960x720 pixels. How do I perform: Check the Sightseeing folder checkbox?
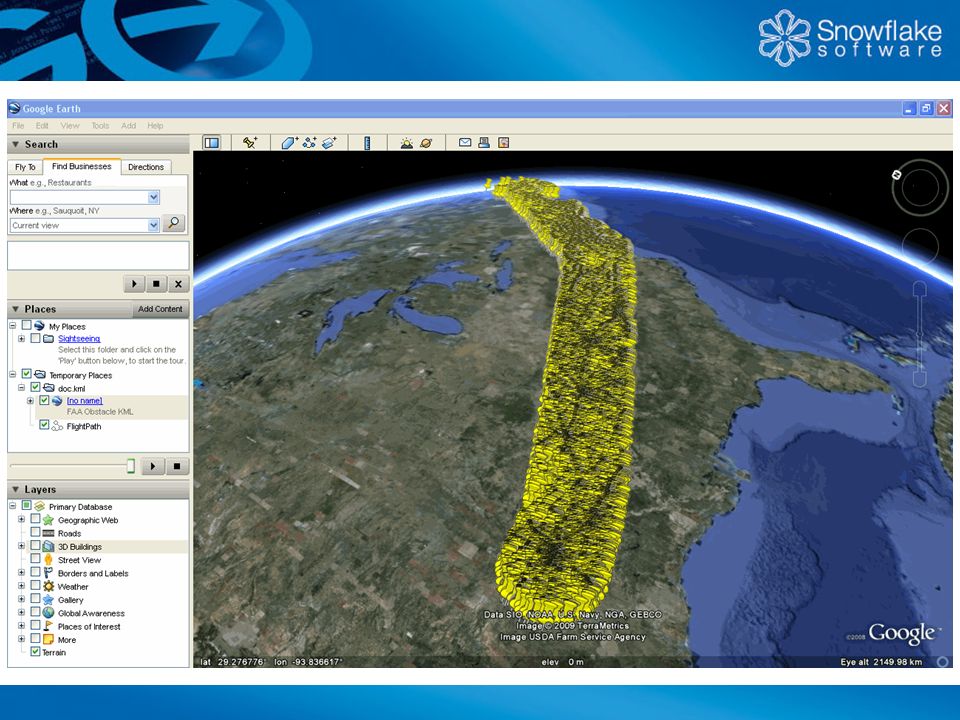click(x=36, y=338)
